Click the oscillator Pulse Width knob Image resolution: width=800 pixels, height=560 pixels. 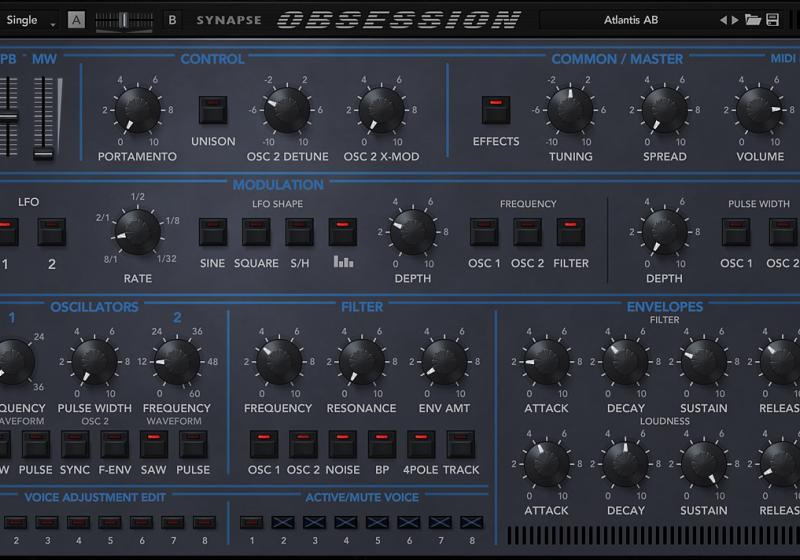(x=94, y=362)
